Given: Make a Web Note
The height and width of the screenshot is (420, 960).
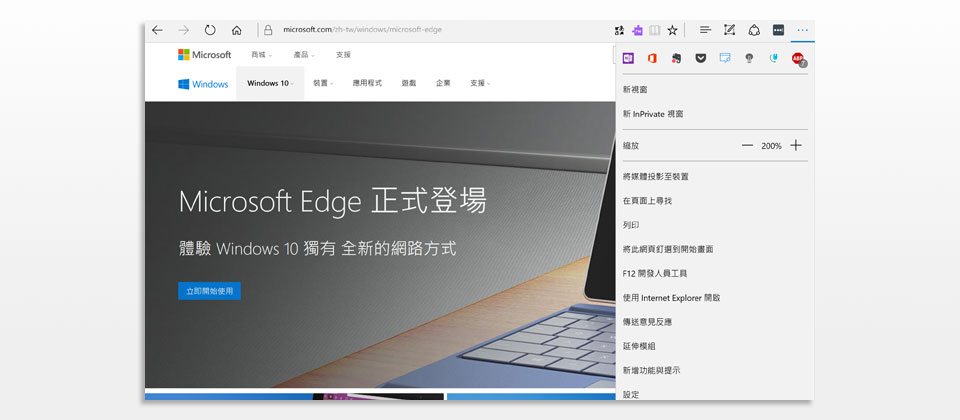Looking at the screenshot, I should click(729, 29).
